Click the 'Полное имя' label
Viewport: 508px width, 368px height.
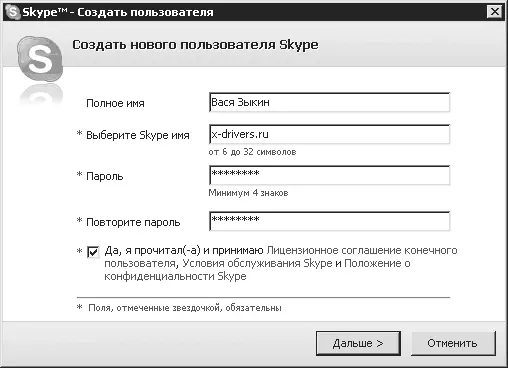click(x=115, y=103)
